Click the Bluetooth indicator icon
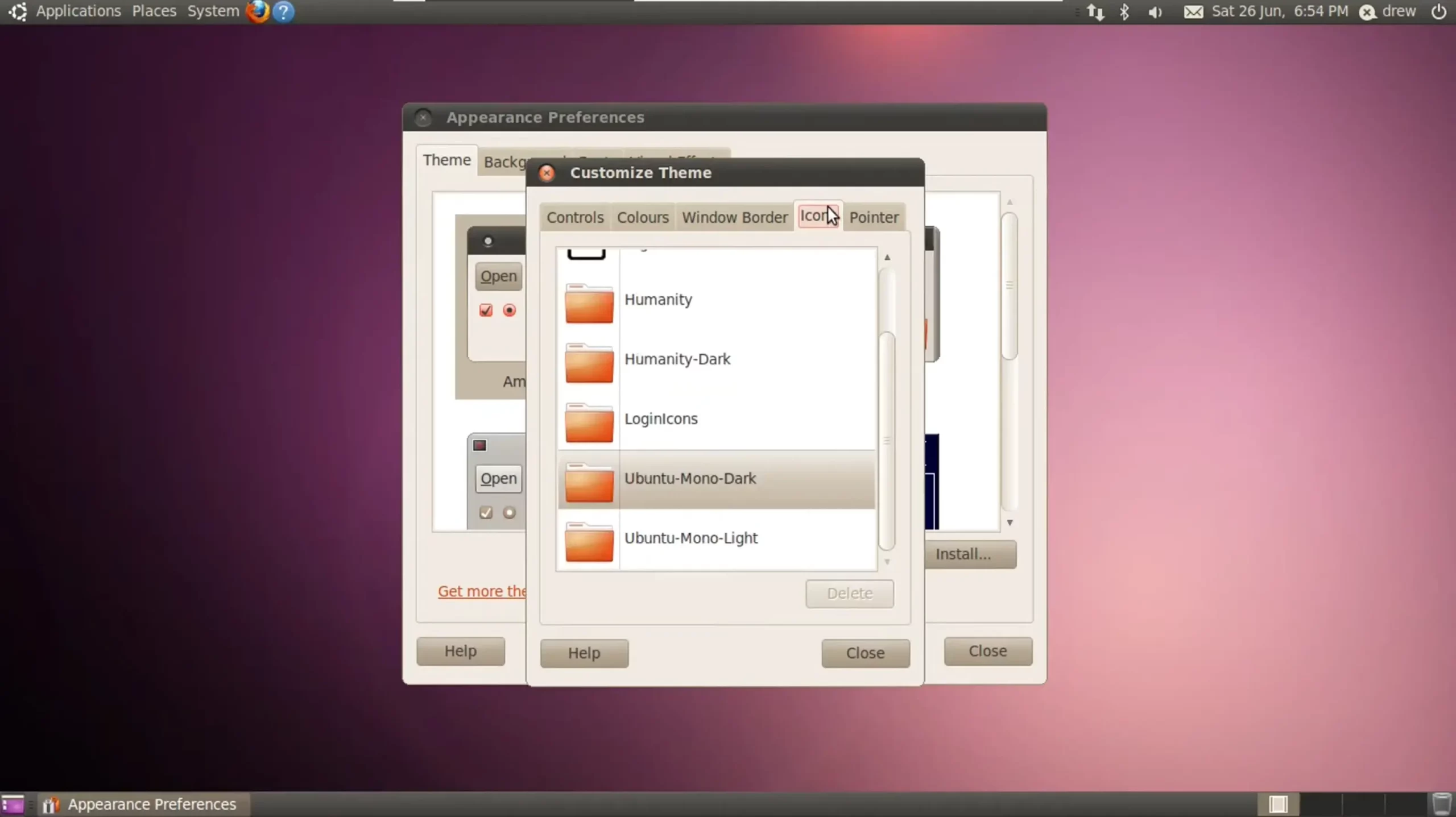The image size is (1456, 817). 1124,12
